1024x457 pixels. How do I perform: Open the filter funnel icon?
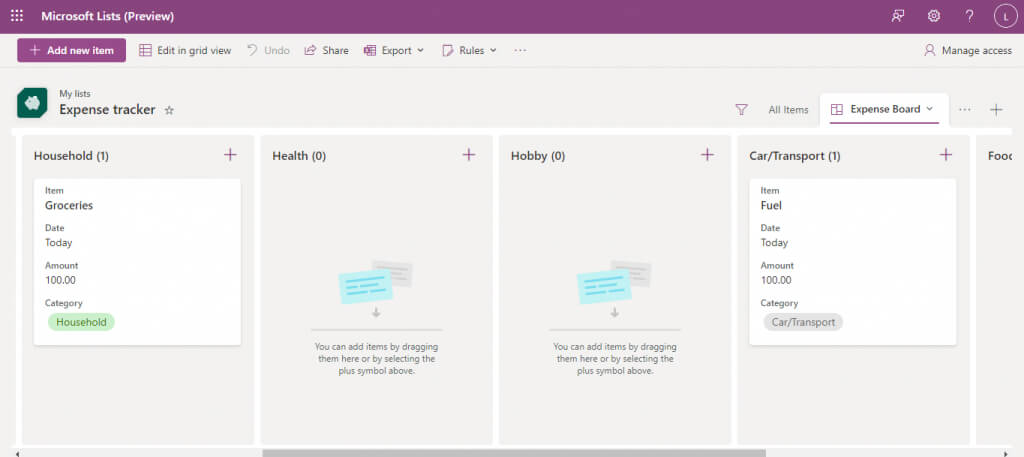point(741,110)
